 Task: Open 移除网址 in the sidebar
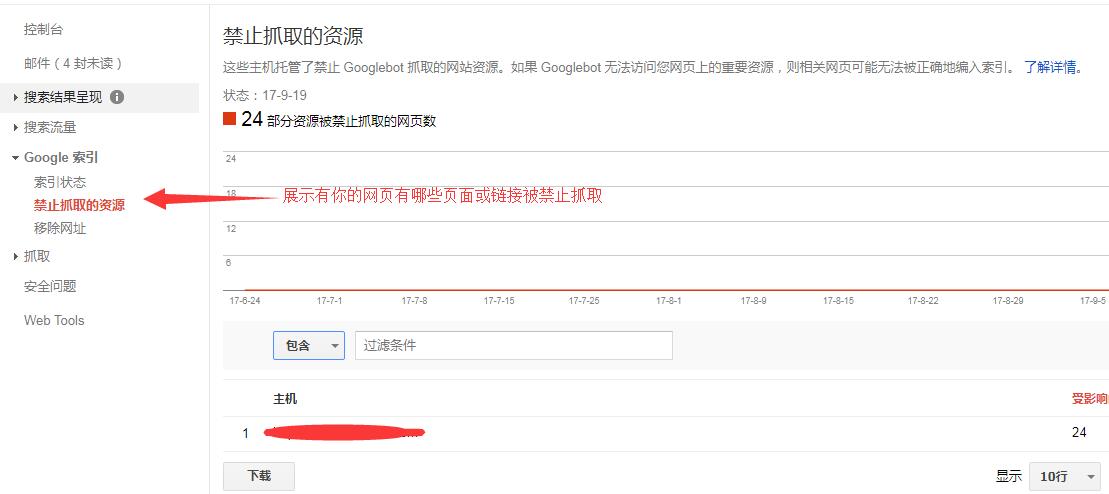point(60,229)
